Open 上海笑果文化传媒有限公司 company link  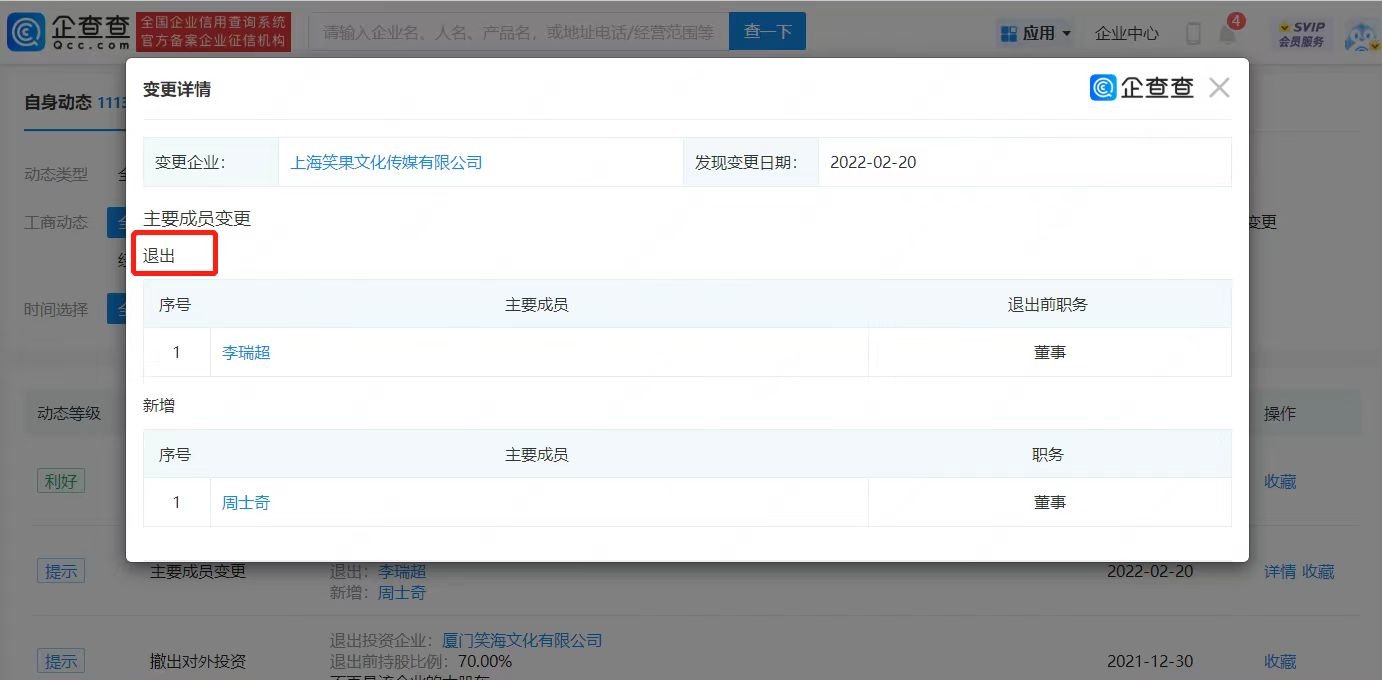[386, 162]
